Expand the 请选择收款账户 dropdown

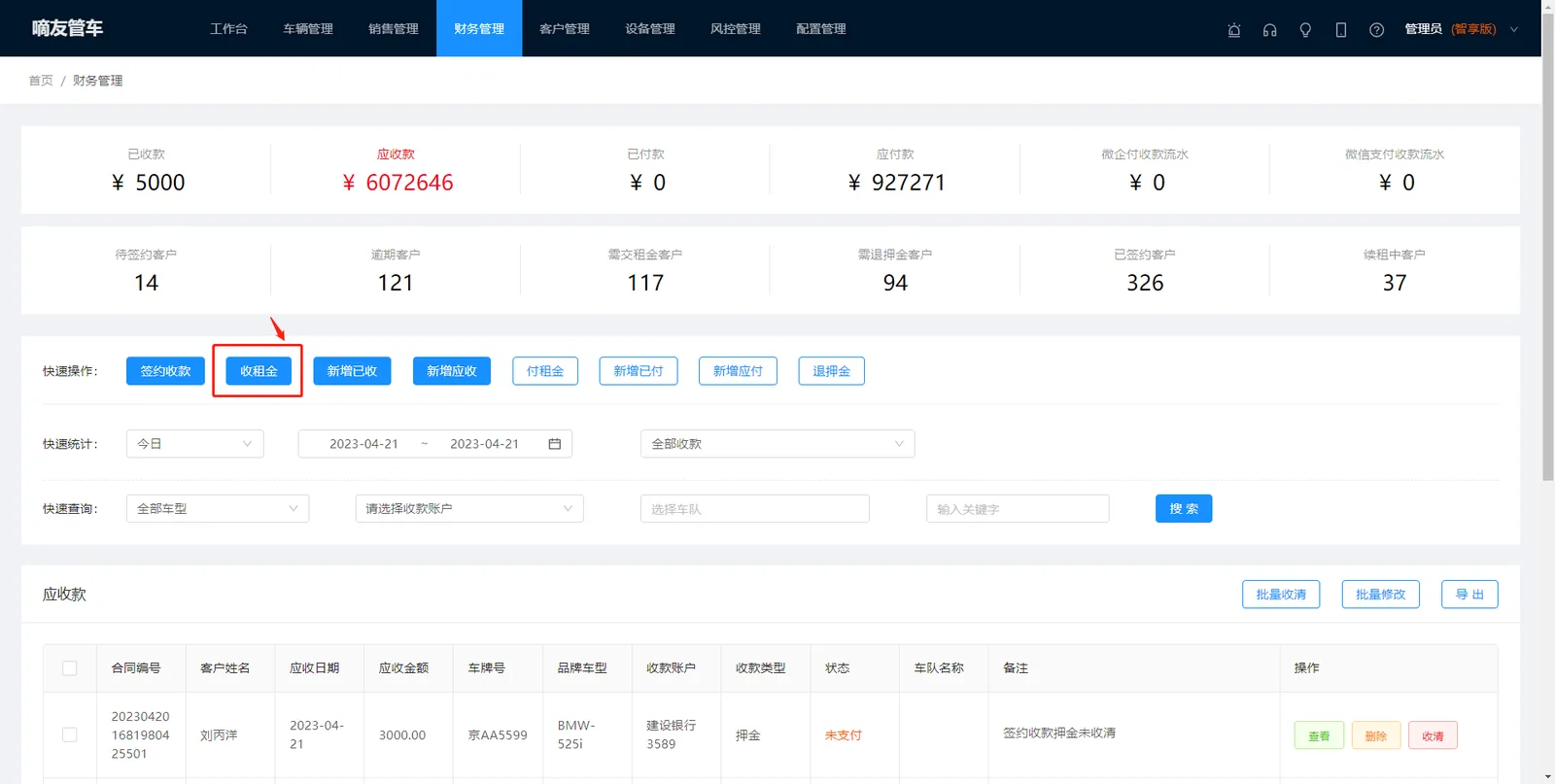[x=469, y=509]
